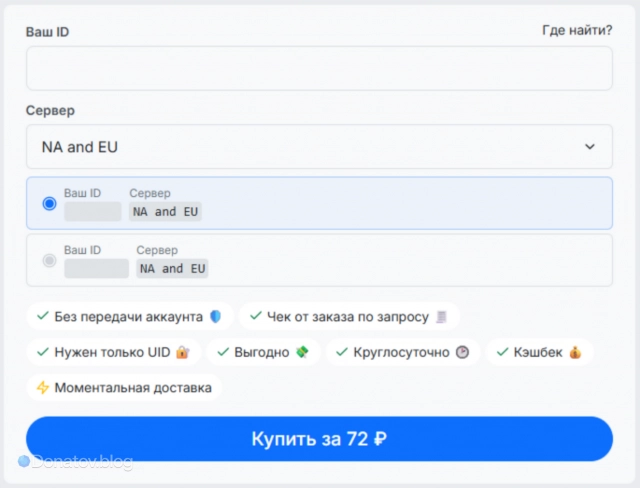
Task: Click the text Выгодно
Action: tap(262, 352)
